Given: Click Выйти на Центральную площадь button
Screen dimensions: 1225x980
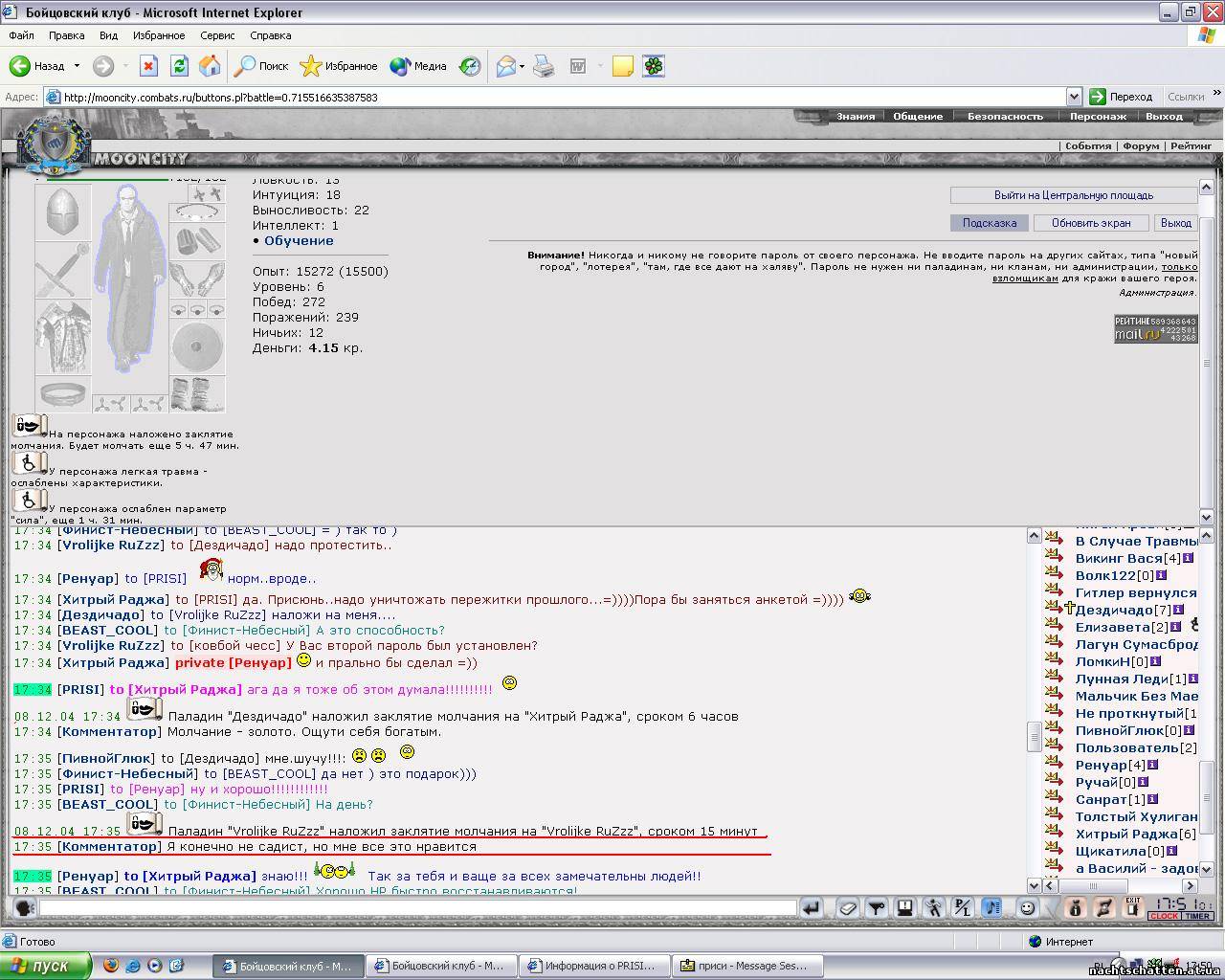Looking at the screenshot, I should [1073, 195].
